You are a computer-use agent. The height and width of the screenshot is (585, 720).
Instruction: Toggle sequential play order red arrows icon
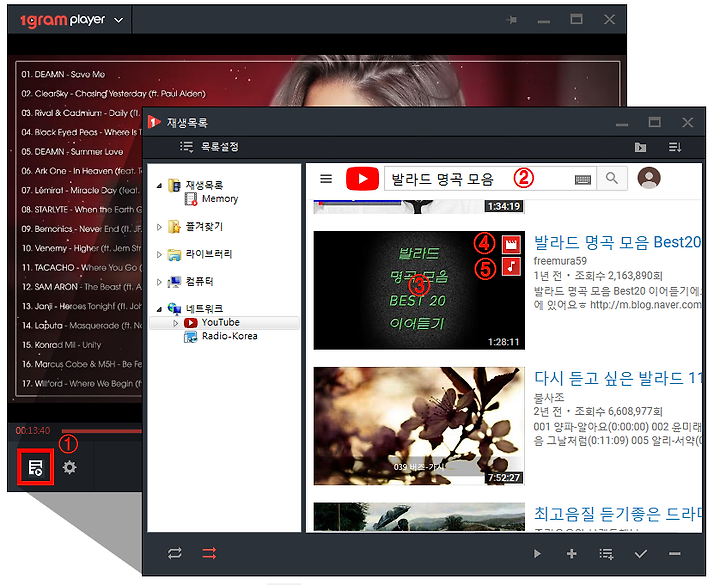point(209,553)
